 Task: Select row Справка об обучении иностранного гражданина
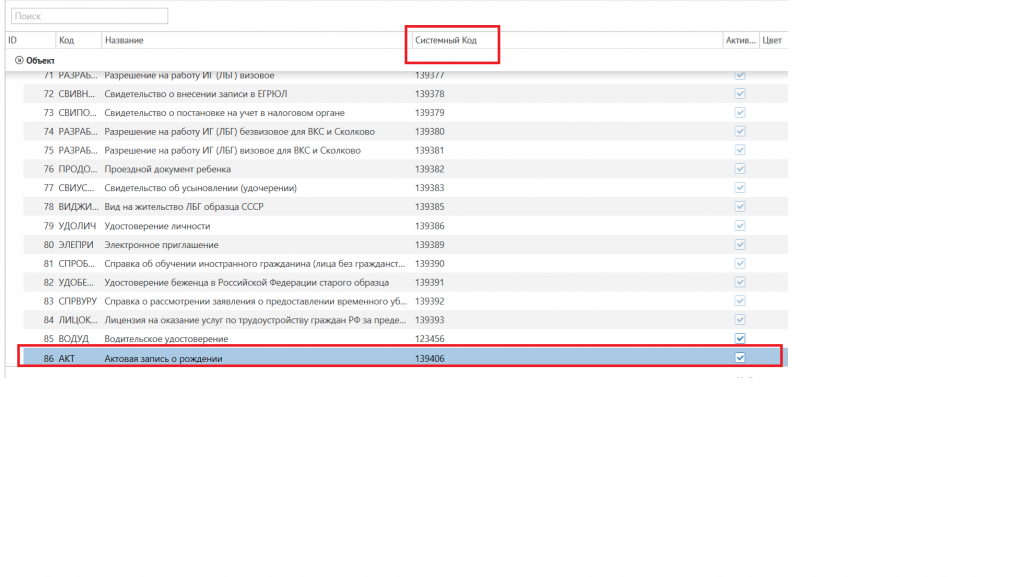pyautogui.click(x=405, y=264)
